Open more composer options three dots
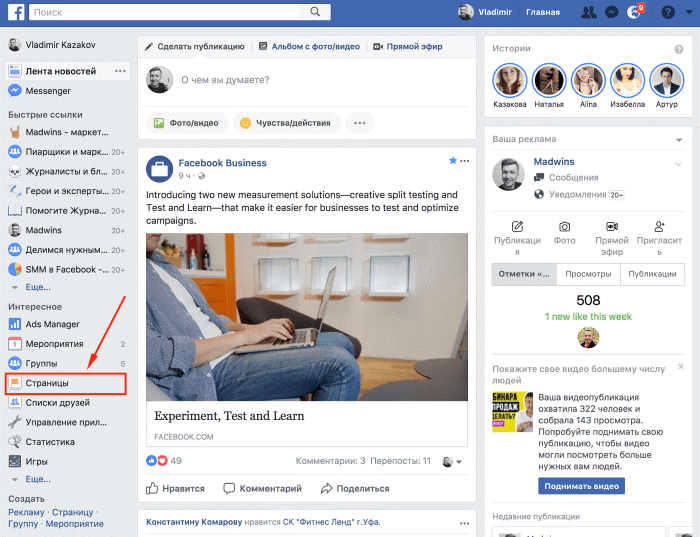The height and width of the screenshot is (537, 700). 359,123
